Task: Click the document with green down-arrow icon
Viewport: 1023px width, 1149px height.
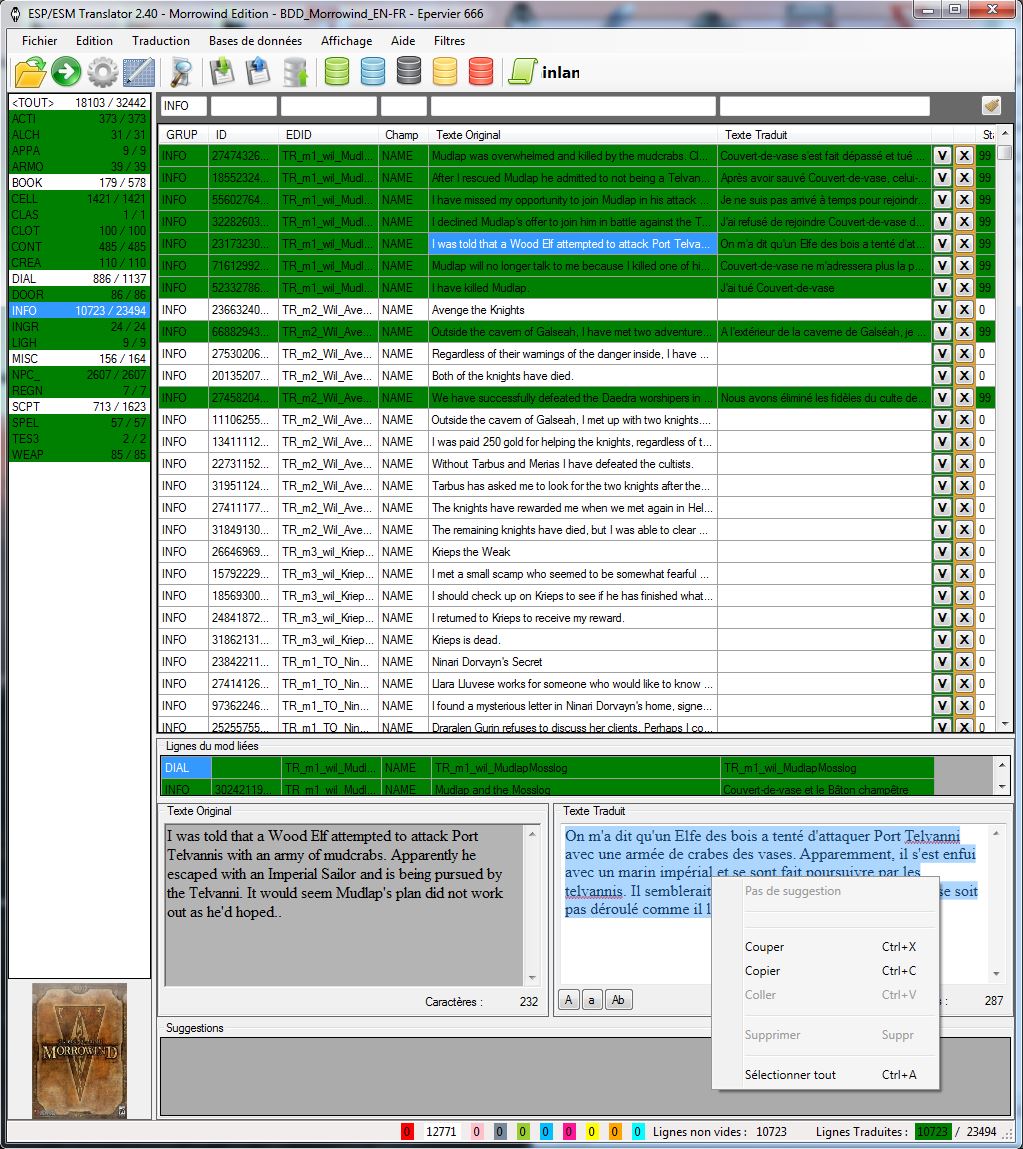Action: click(x=222, y=73)
